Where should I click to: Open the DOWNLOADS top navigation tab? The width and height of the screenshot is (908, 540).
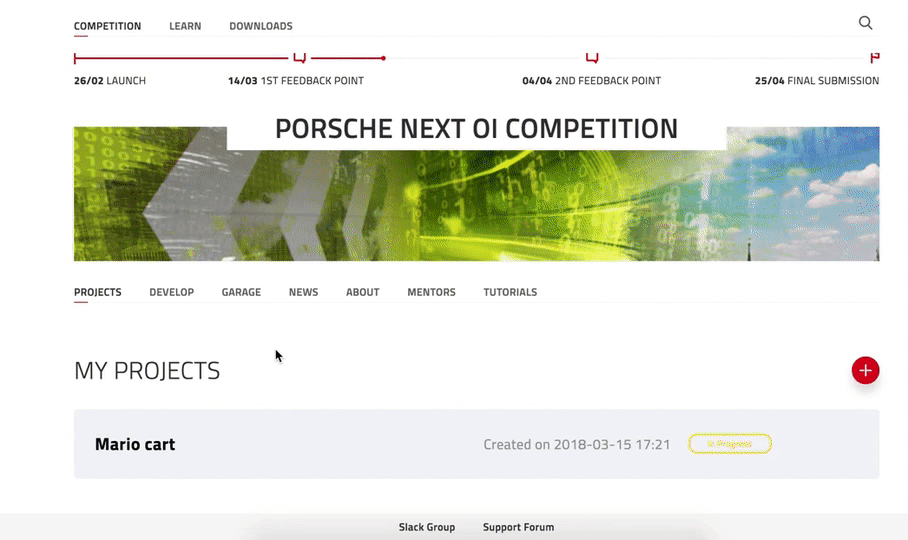pos(261,26)
